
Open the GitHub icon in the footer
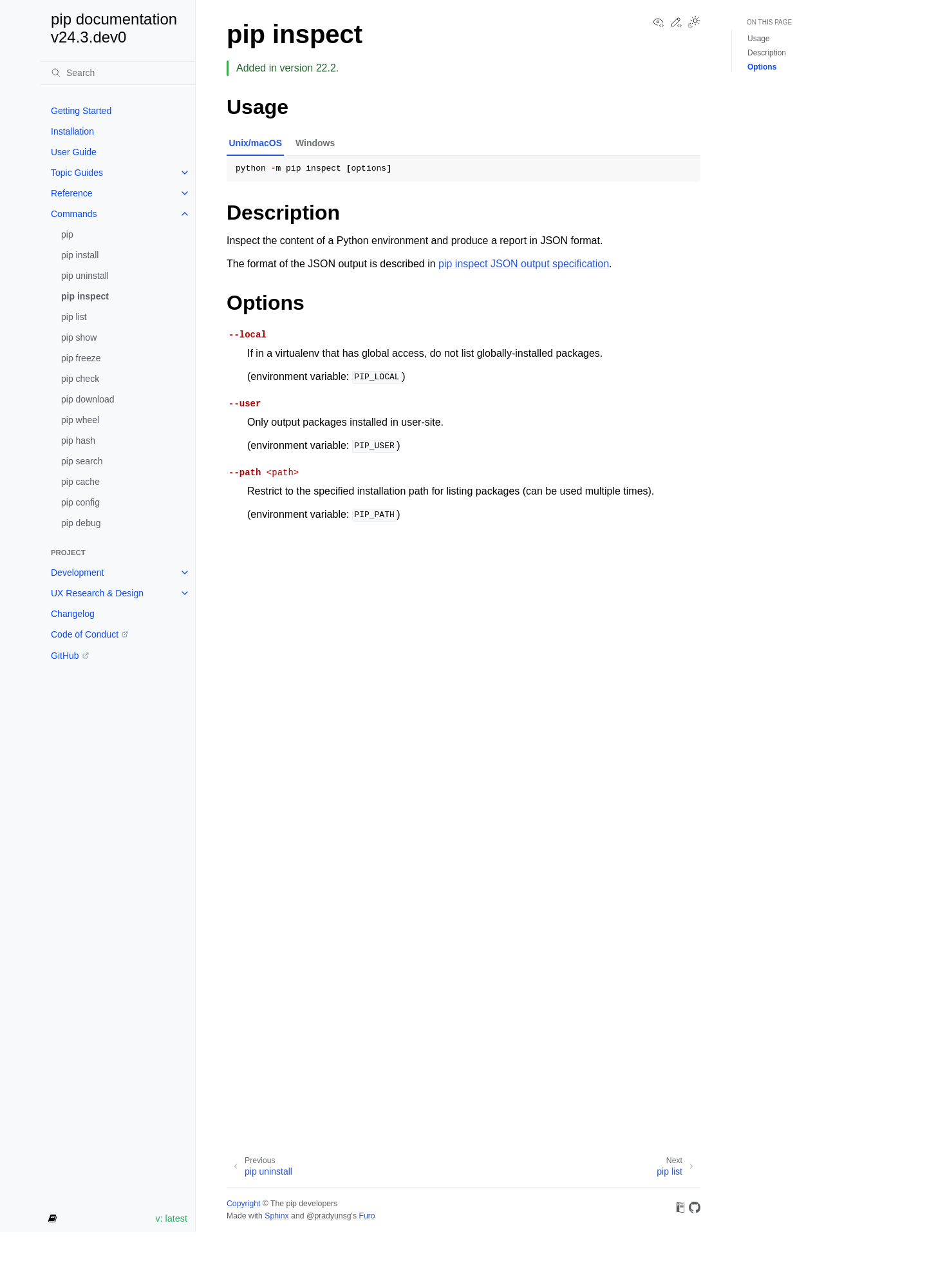point(695,1207)
